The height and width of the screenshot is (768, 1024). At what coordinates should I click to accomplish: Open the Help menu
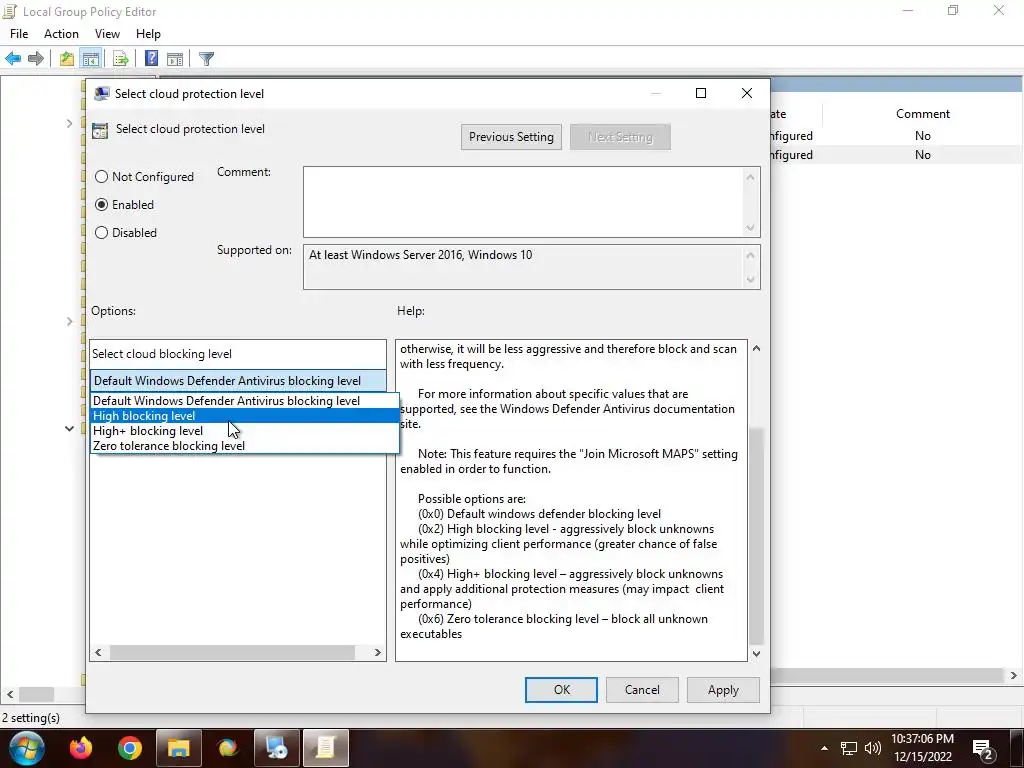pos(148,34)
